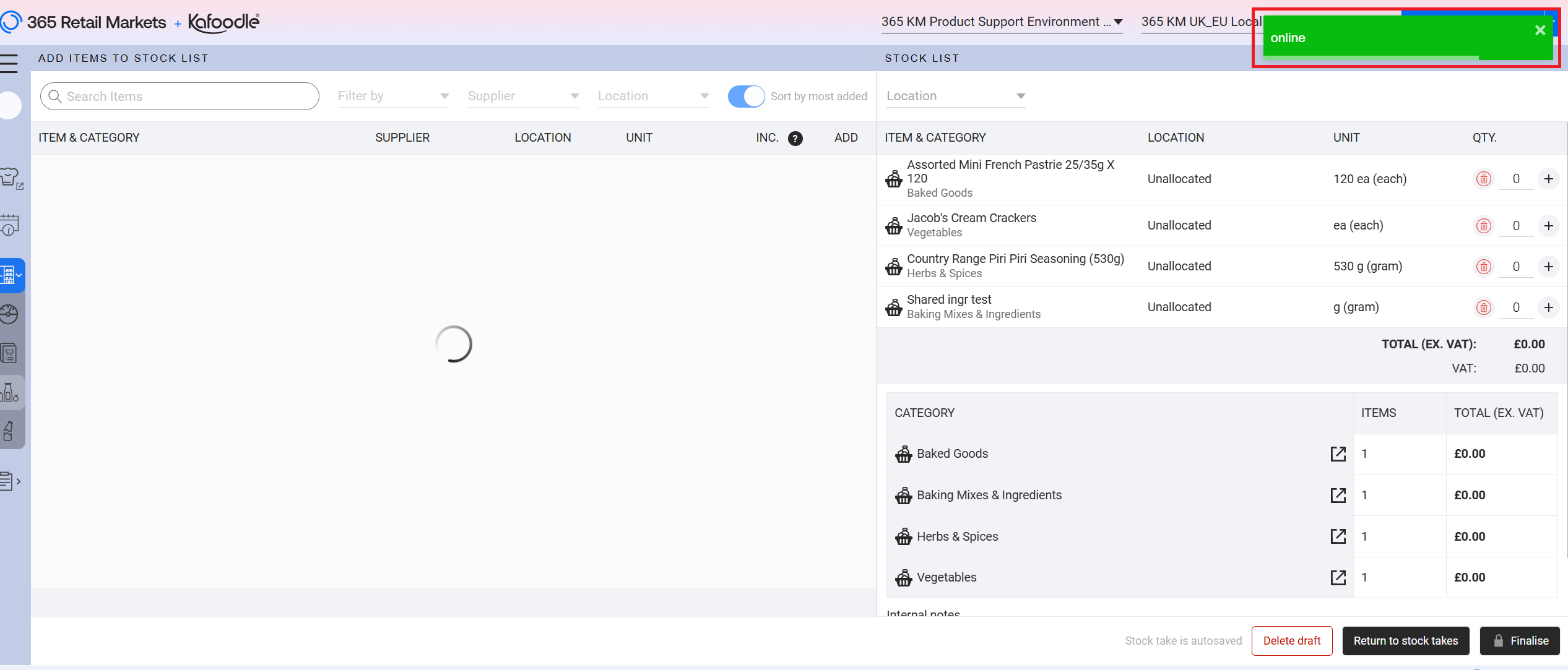Open the hamburger menu icon
This screenshot has width=1568, height=670.
(9, 63)
